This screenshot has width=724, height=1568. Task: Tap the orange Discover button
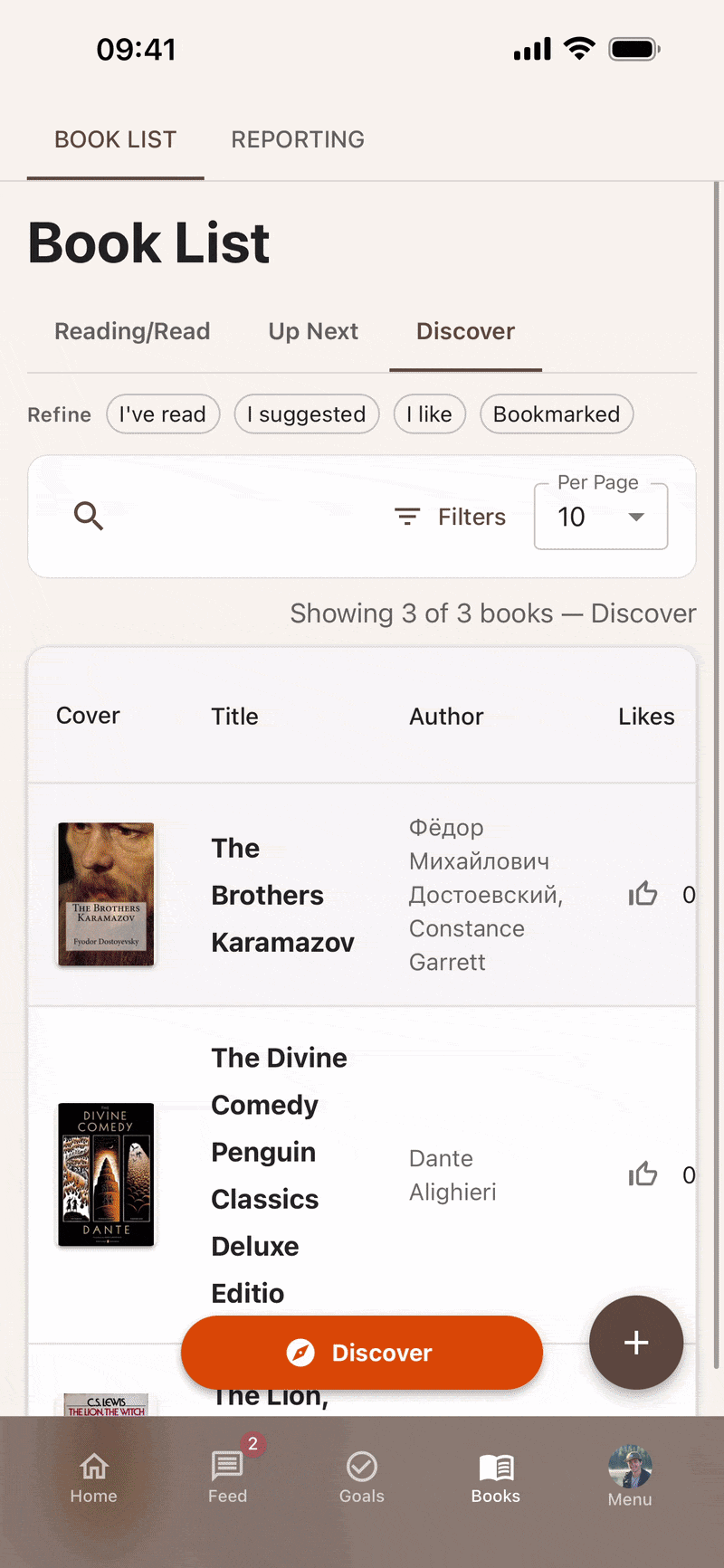[362, 1353]
